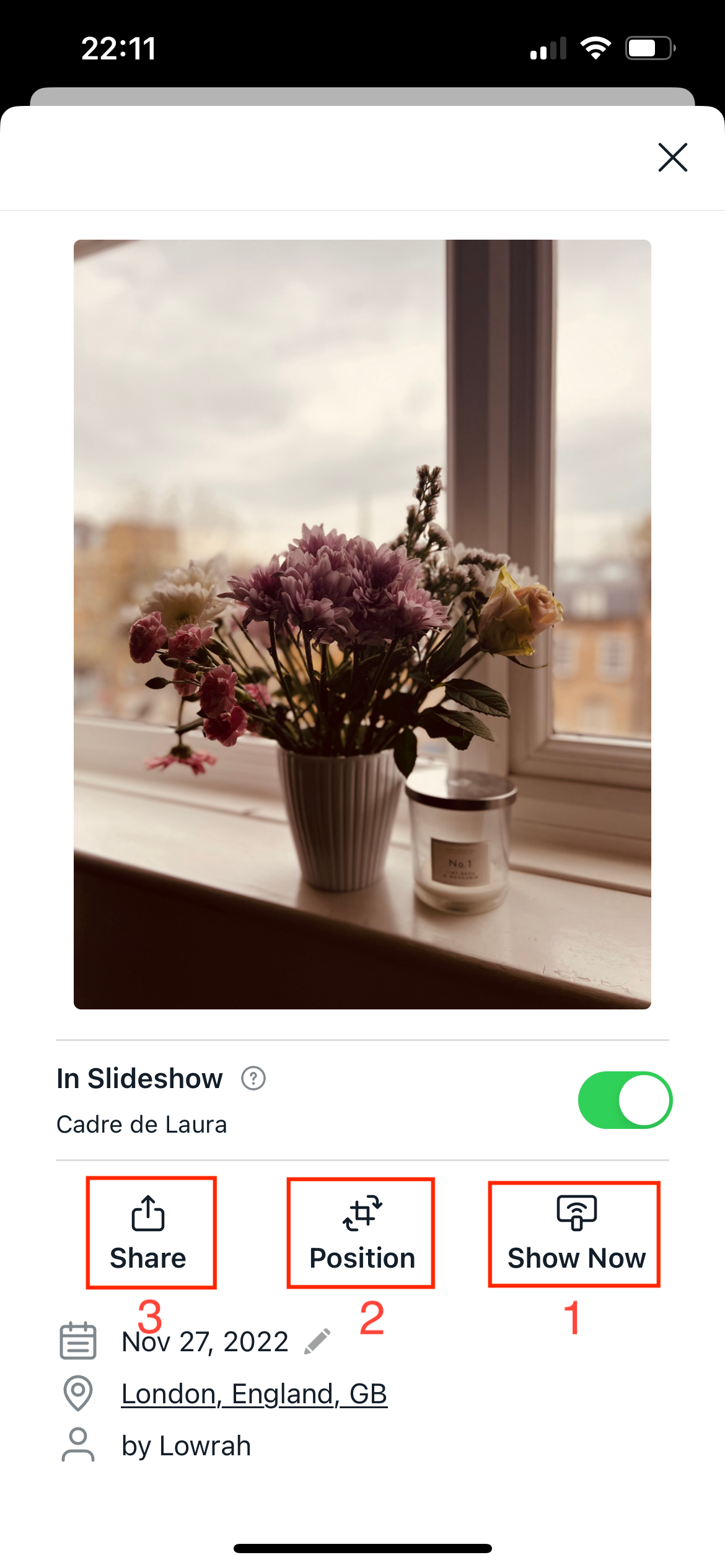Tap the Position label
The height and width of the screenshot is (1568, 725).
[x=362, y=1258]
